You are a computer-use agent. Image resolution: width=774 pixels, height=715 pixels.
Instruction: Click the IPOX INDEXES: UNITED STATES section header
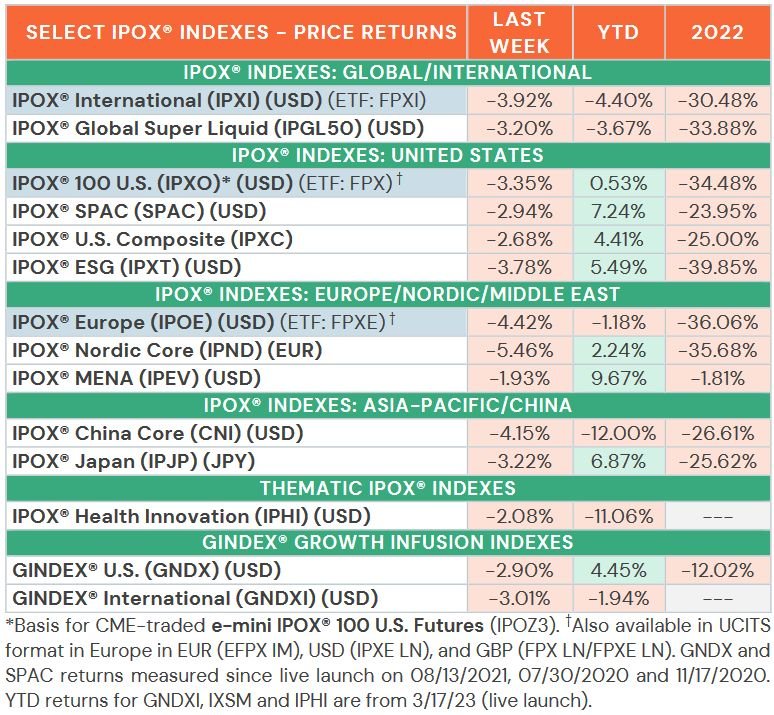(x=387, y=156)
